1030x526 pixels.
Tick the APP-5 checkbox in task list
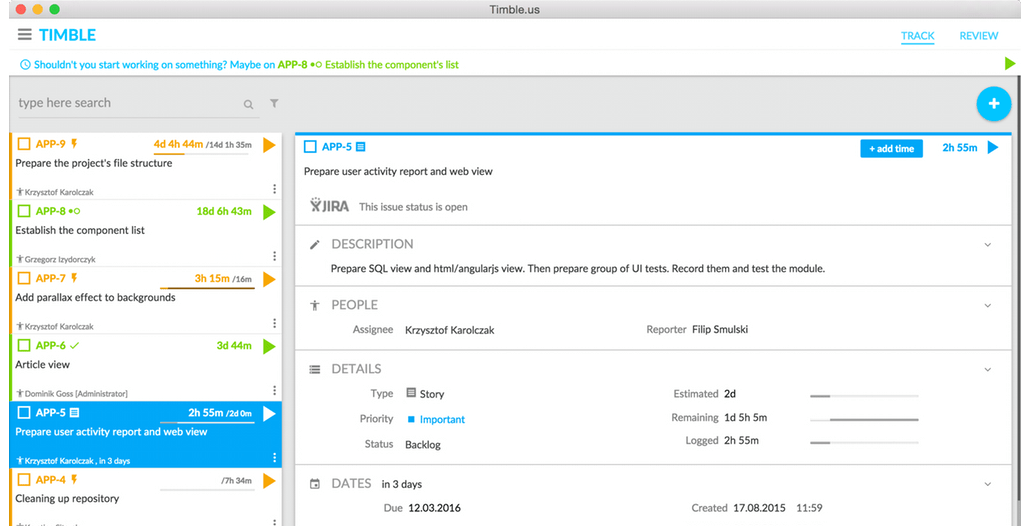point(24,412)
